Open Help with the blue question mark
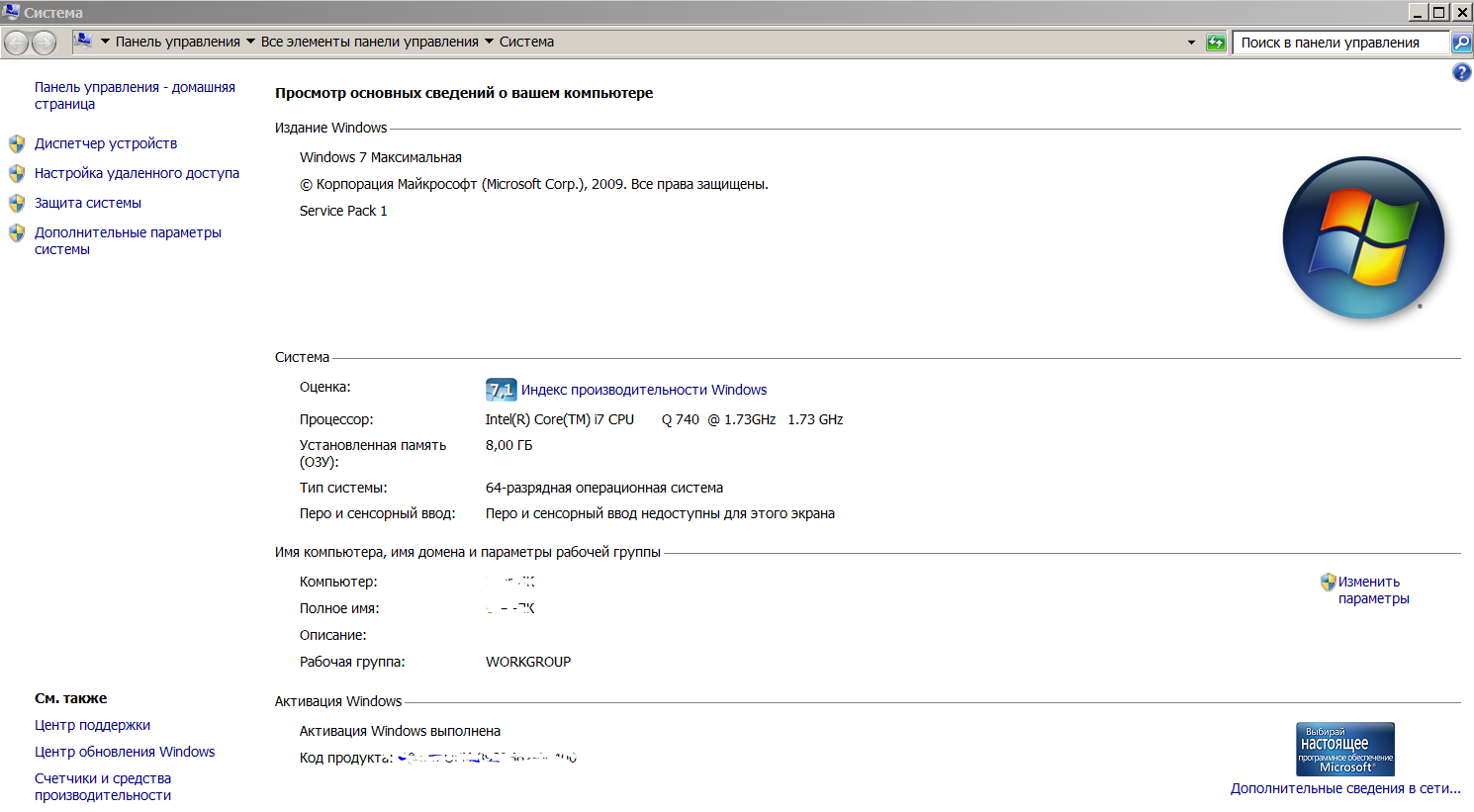1474x812 pixels. (1461, 72)
